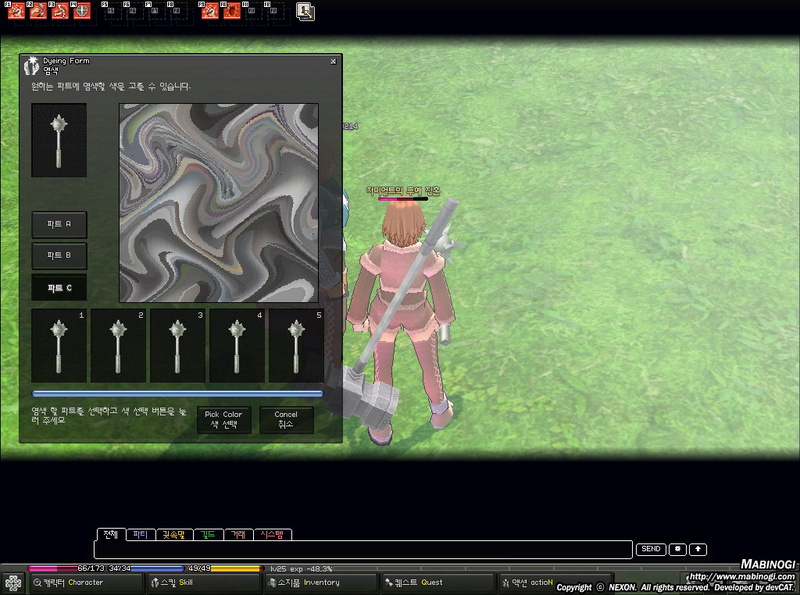Open the Inventory menu
The width and height of the screenshot is (800, 595).
pos(321,582)
